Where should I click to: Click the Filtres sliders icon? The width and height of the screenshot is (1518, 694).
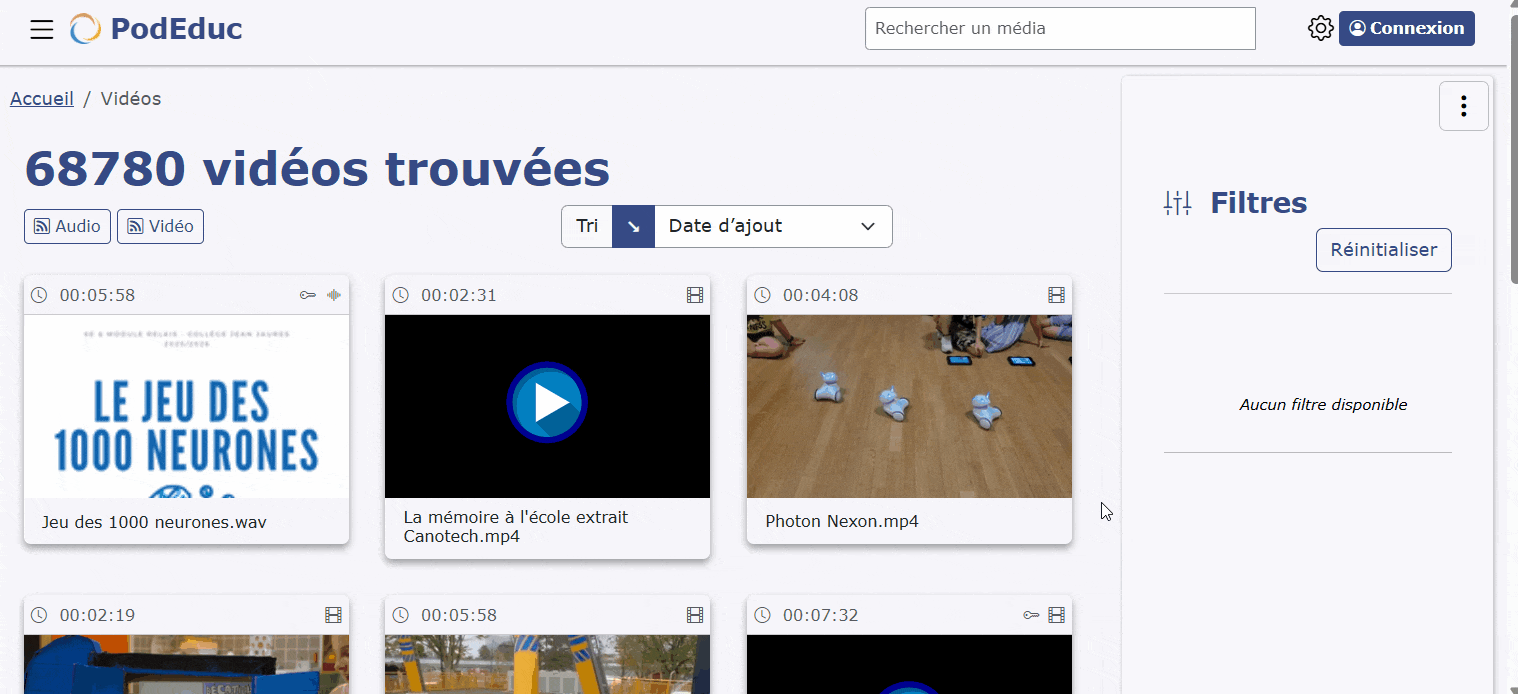tap(1178, 203)
